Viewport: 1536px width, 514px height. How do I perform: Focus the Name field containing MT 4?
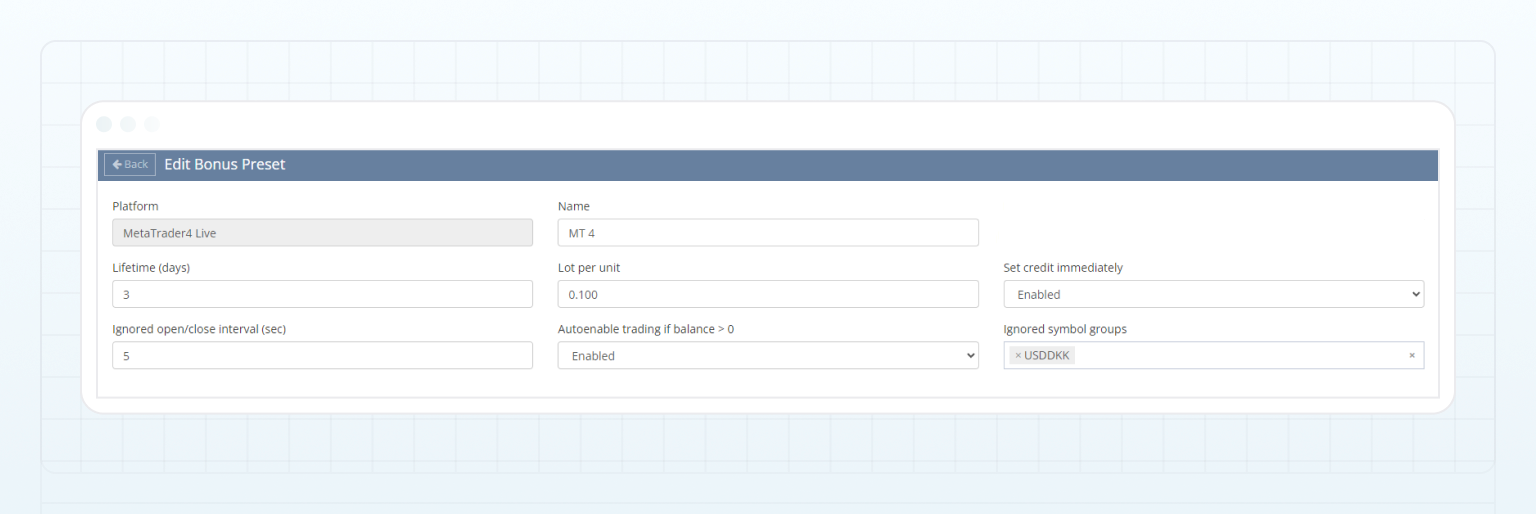pyautogui.click(x=767, y=233)
